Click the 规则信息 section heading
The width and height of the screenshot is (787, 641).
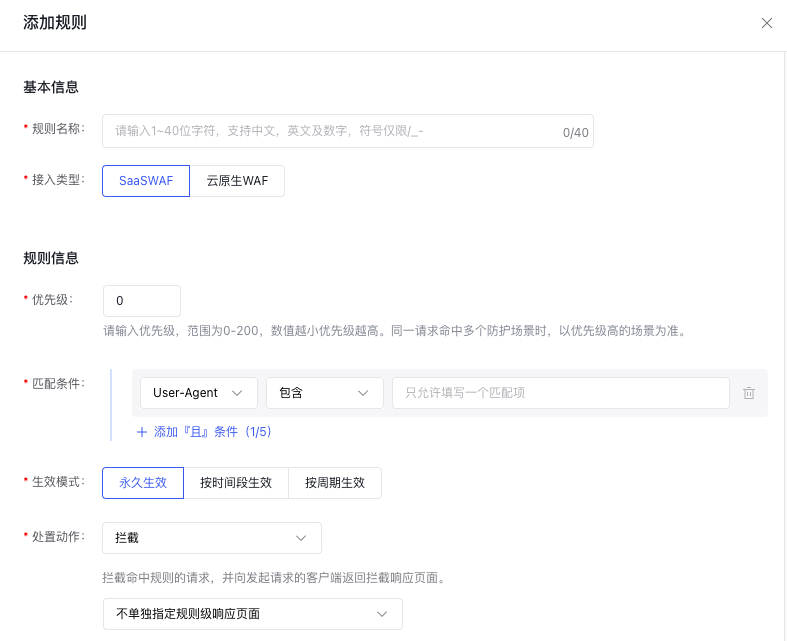click(x=51, y=259)
